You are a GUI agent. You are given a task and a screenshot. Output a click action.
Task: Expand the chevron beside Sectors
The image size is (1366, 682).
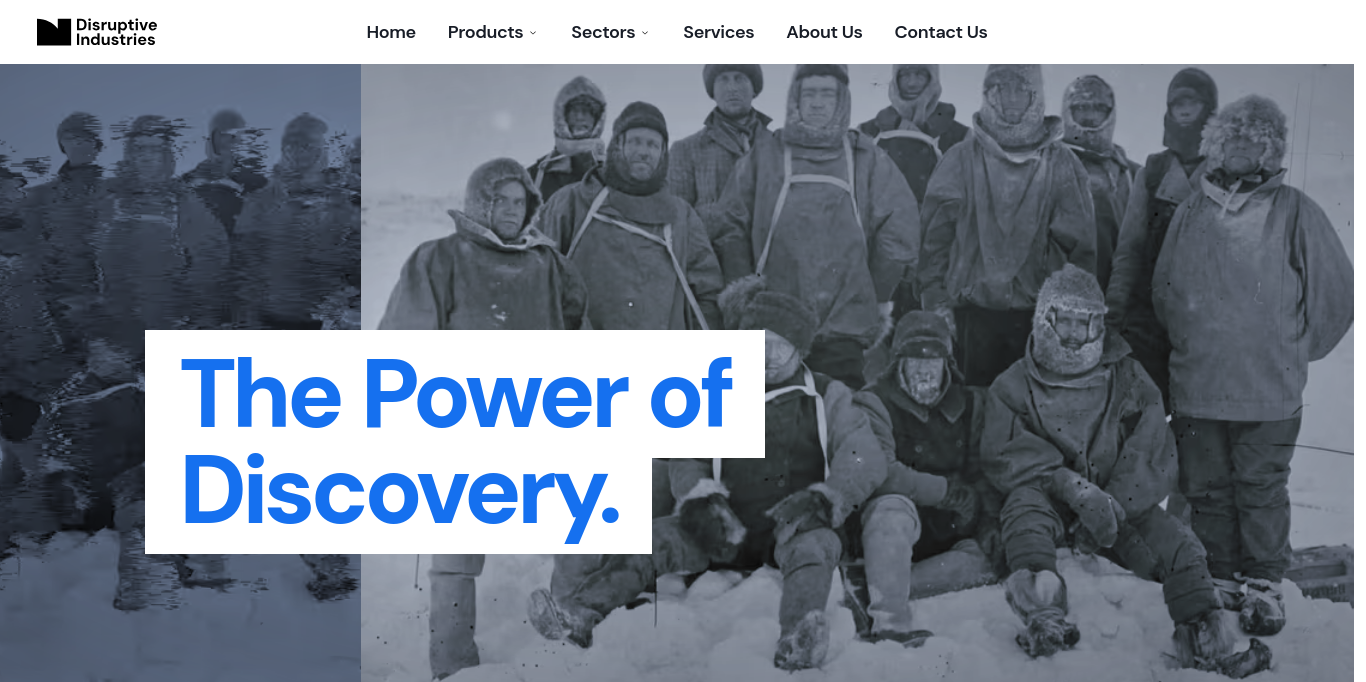tap(645, 33)
